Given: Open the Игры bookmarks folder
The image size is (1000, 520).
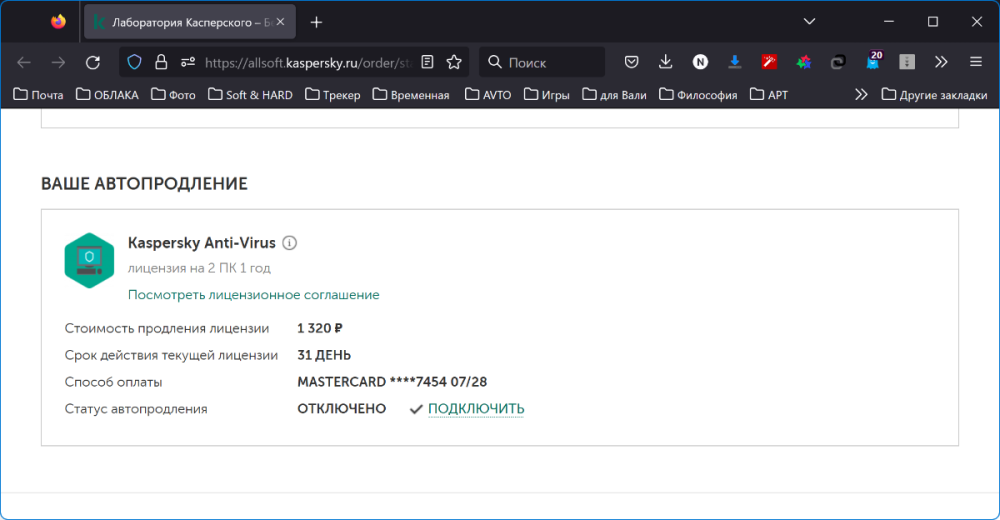Looking at the screenshot, I should 547,94.
